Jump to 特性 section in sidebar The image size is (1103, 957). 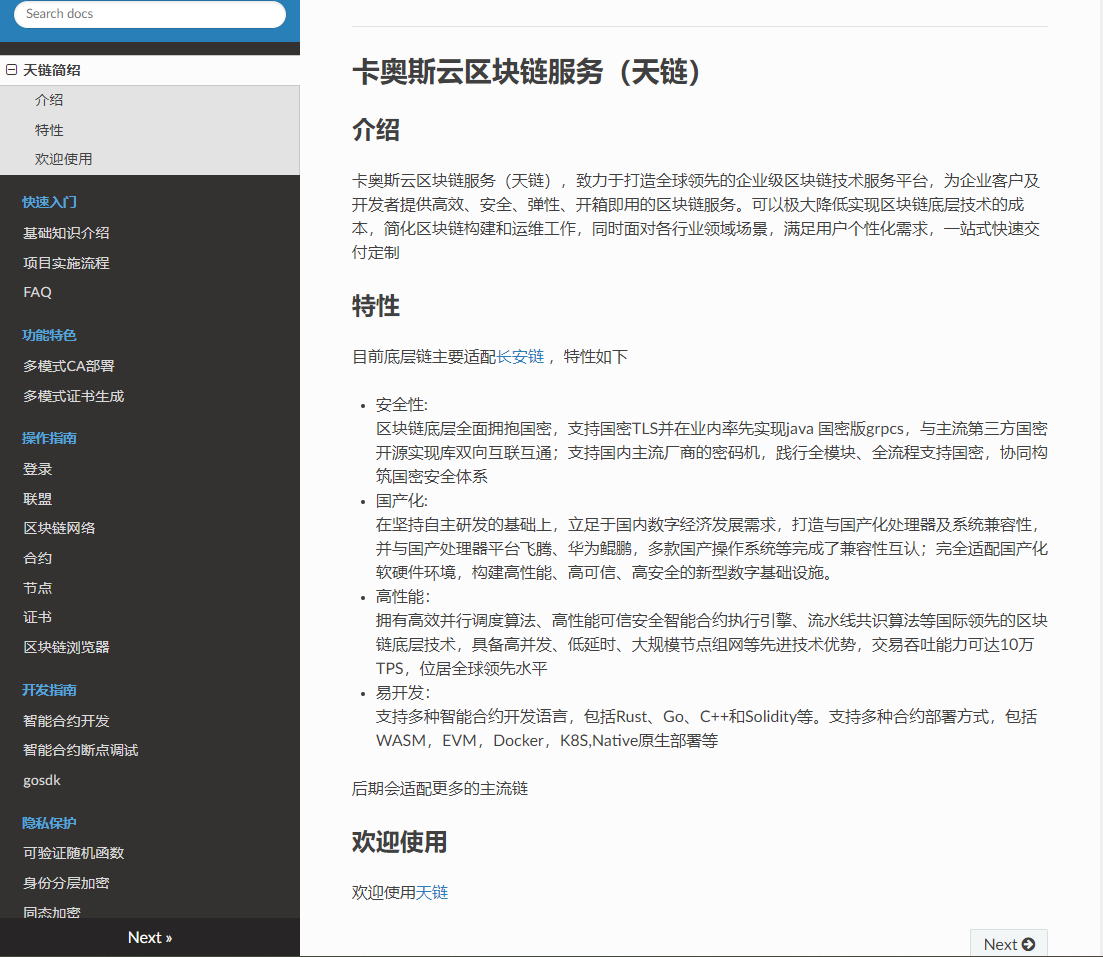tap(49, 130)
